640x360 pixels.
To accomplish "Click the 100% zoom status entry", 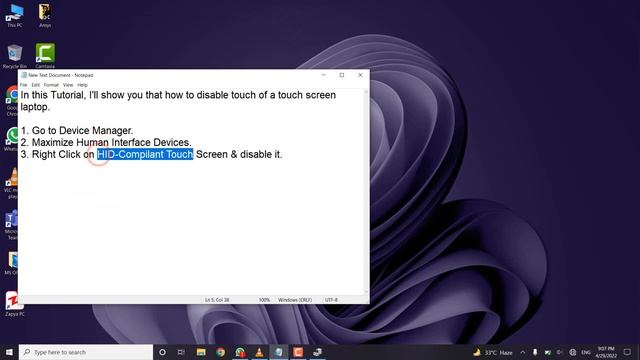I will (x=264, y=300).
